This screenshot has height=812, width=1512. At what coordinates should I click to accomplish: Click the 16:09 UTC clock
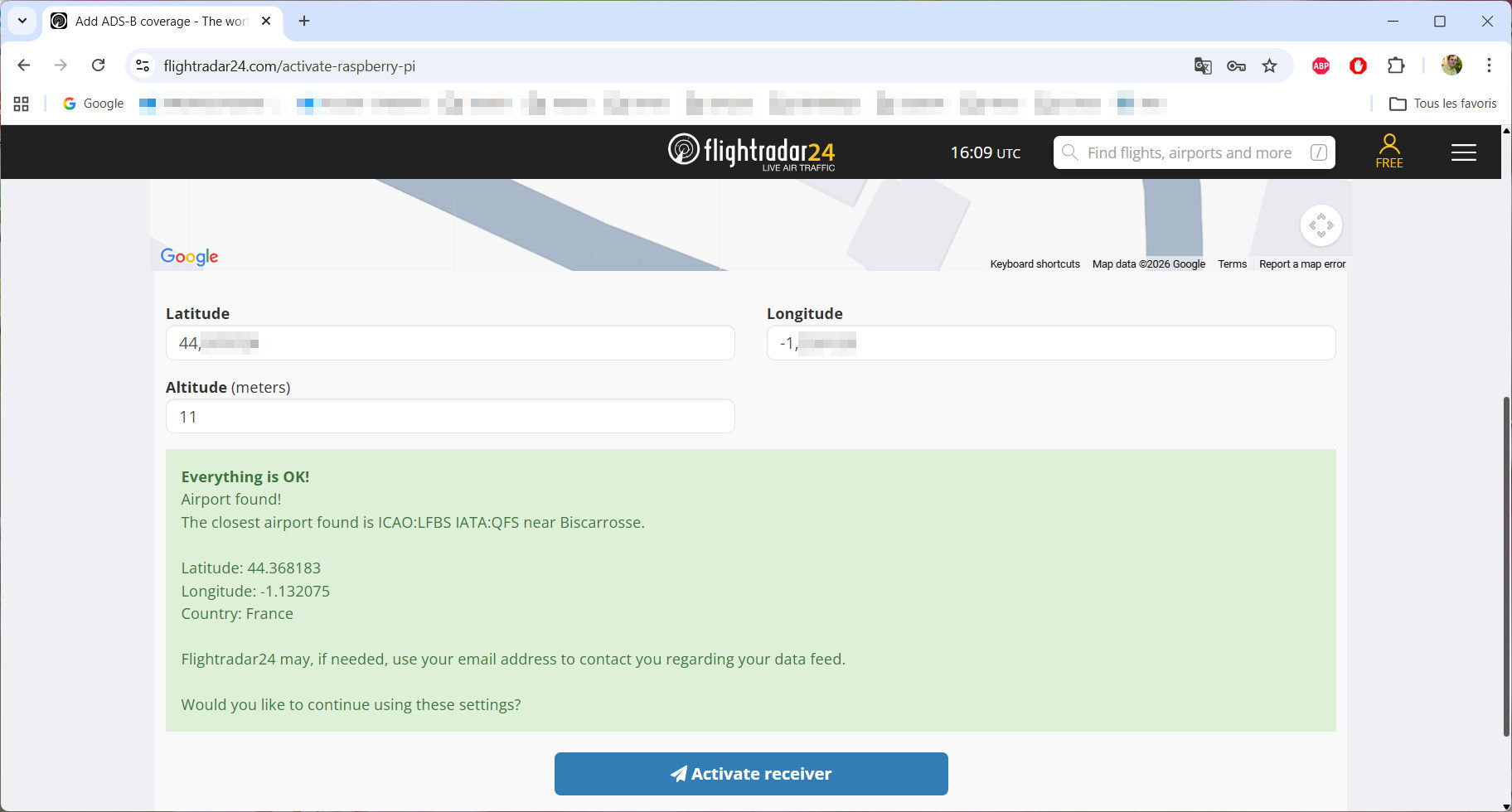(985, 152)
